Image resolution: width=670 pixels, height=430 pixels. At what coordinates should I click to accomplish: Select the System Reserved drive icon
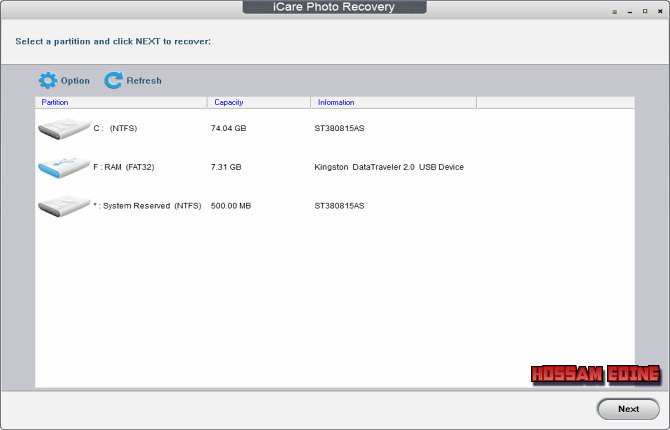point(64,206)
